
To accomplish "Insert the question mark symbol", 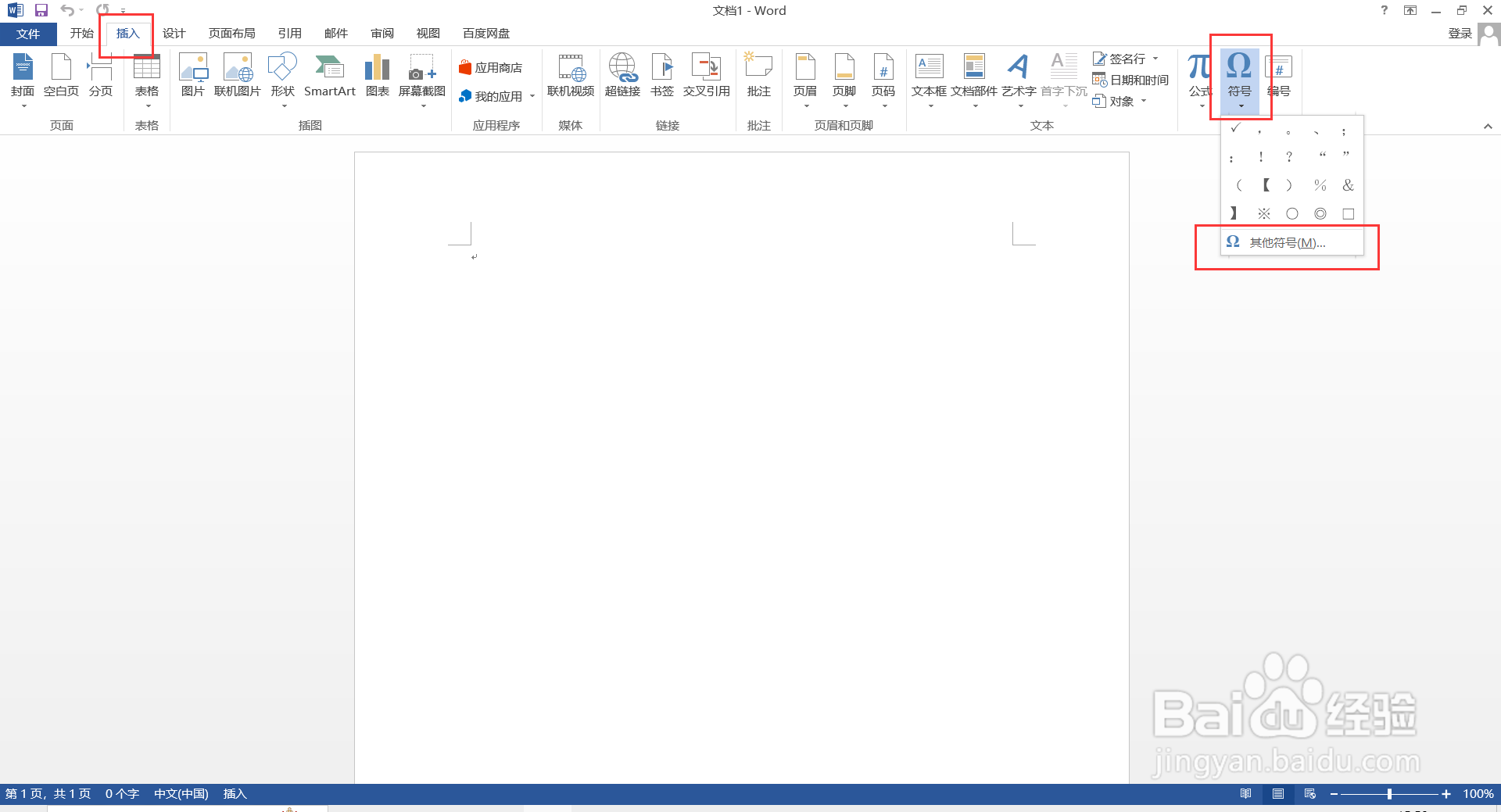I will point(1289,157).
